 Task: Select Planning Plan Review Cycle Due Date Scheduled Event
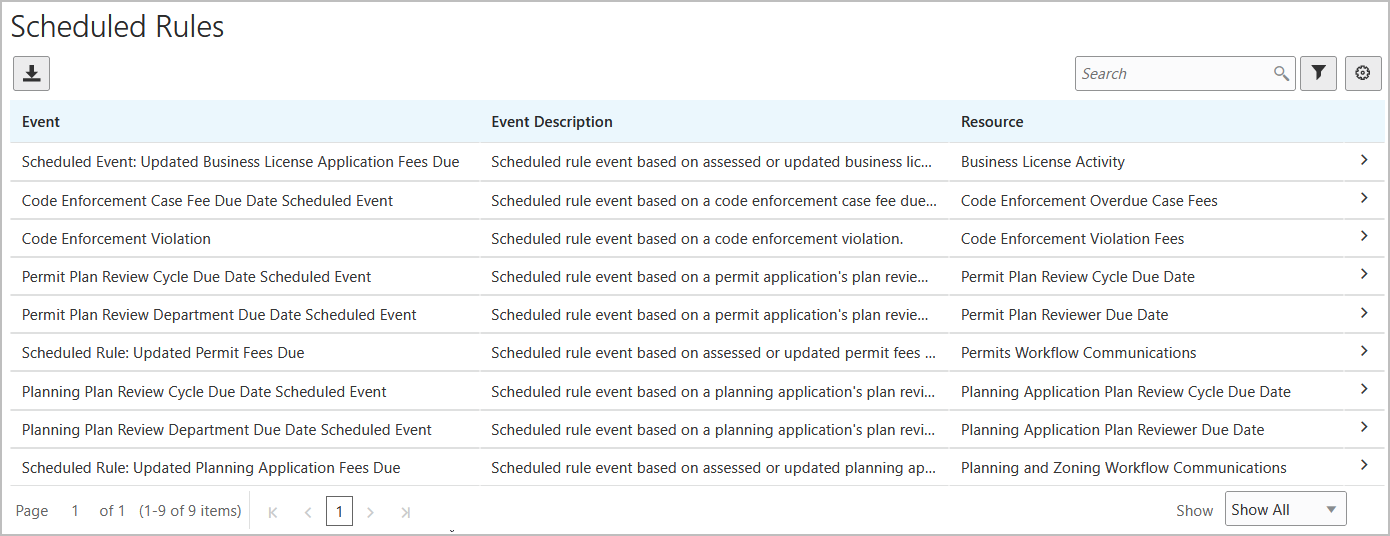204,392
